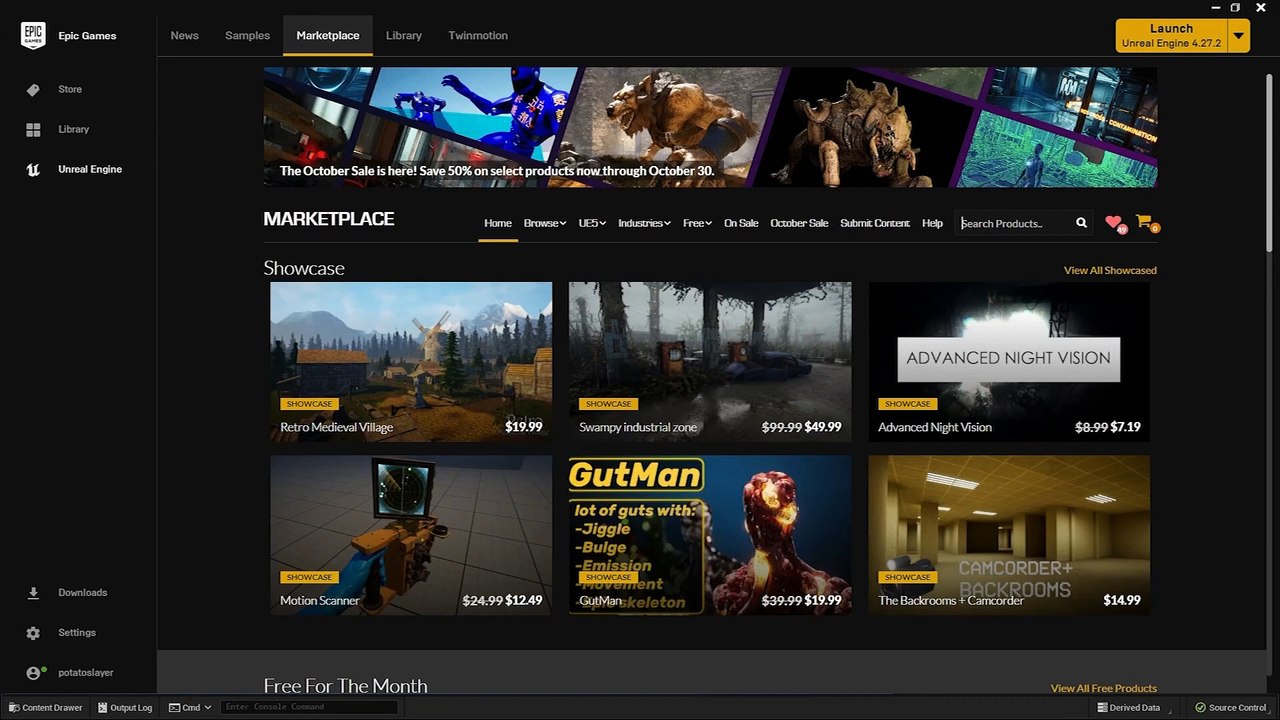Open the Content Drawer
This screenshot has width=1280, height=720.
point(46,707)
